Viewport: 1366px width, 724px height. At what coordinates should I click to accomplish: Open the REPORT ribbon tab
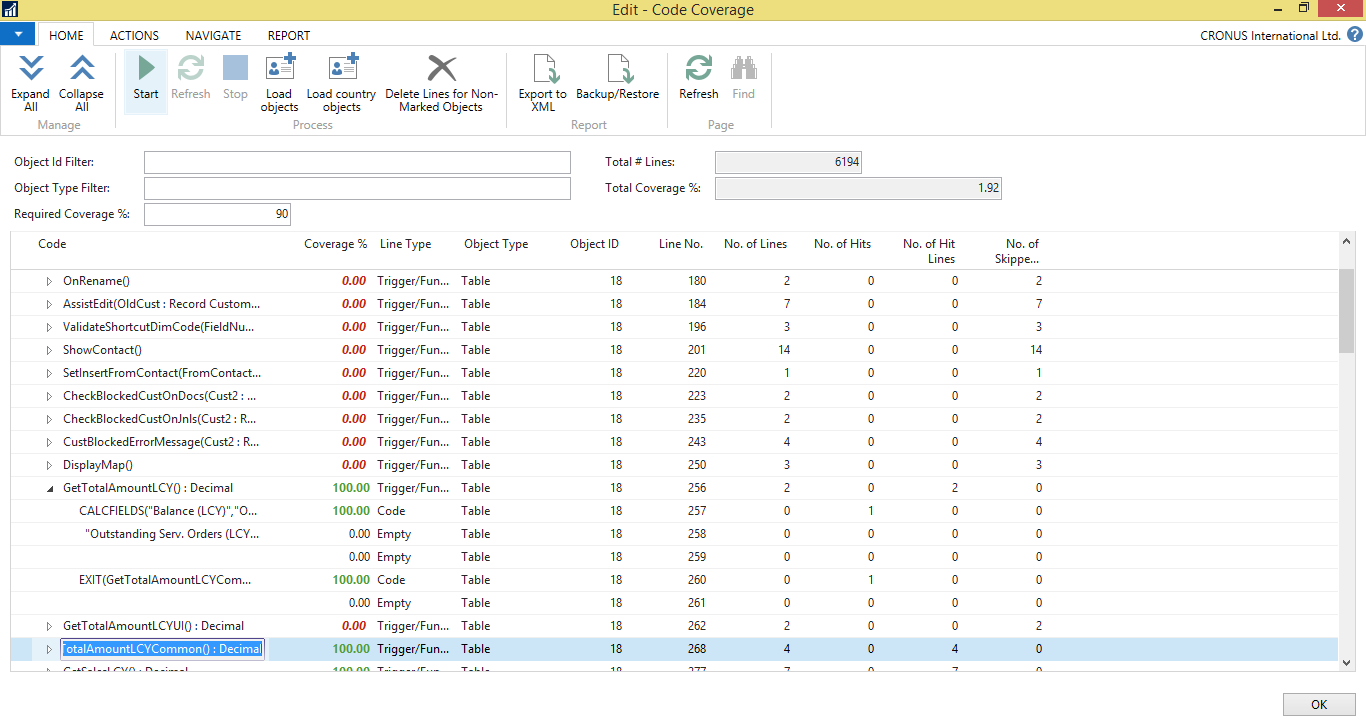coord(288,35)
